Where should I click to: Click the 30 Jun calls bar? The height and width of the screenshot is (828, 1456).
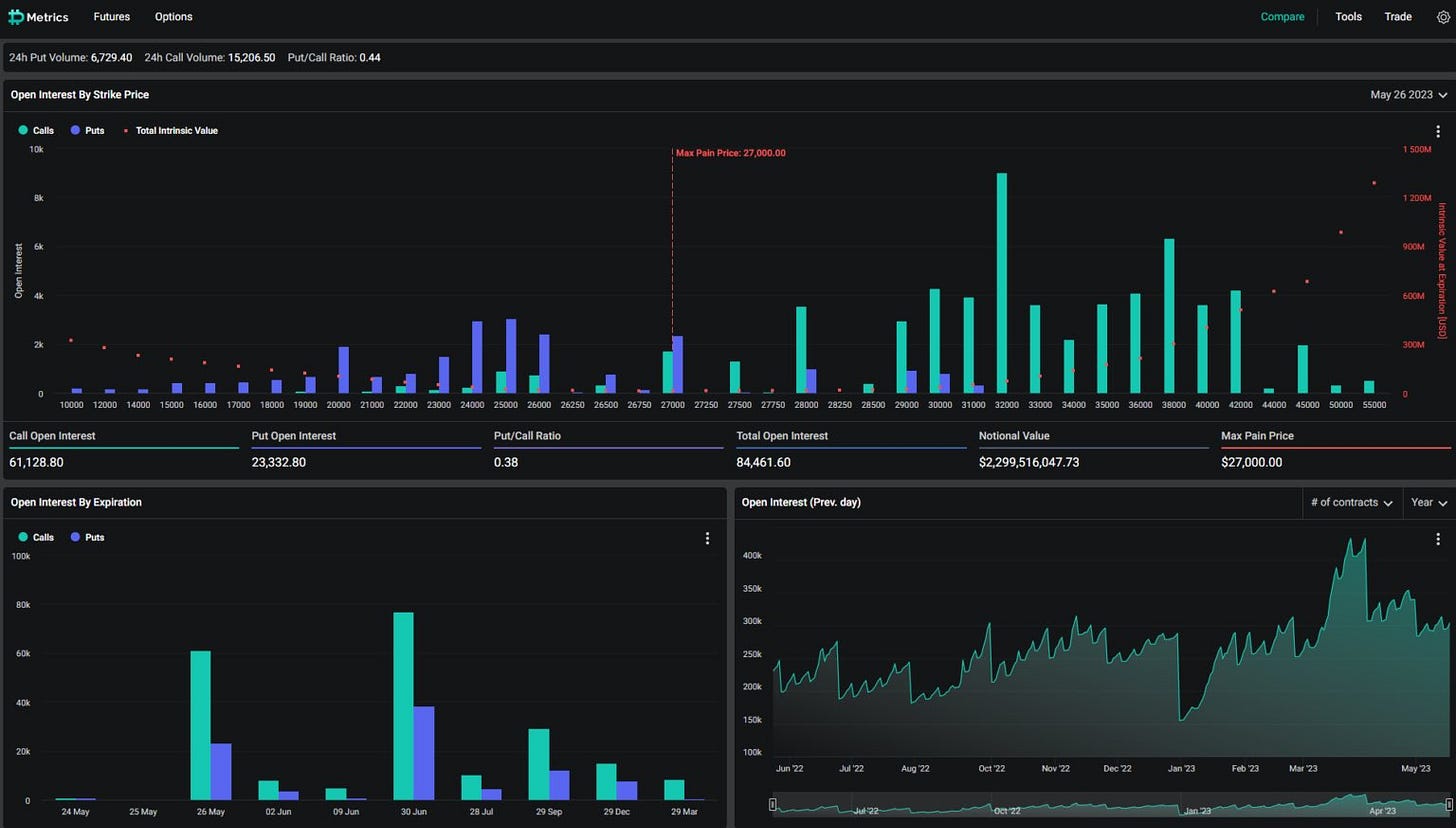404,706
